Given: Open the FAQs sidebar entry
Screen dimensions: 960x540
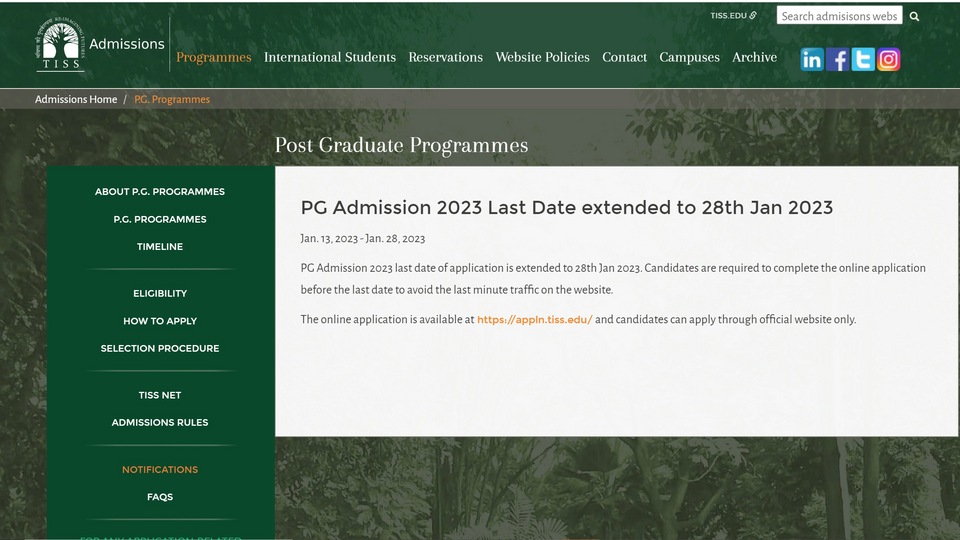Looking at the screenshot, I should (x=160, y=497).
